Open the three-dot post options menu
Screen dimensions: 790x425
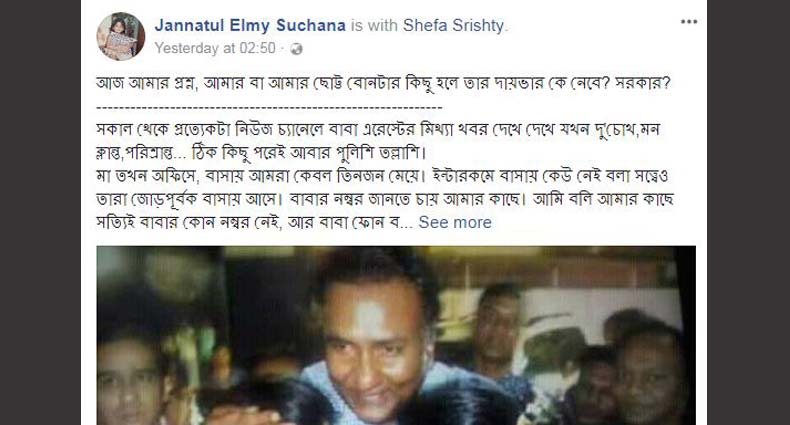[x=689, y=22]
